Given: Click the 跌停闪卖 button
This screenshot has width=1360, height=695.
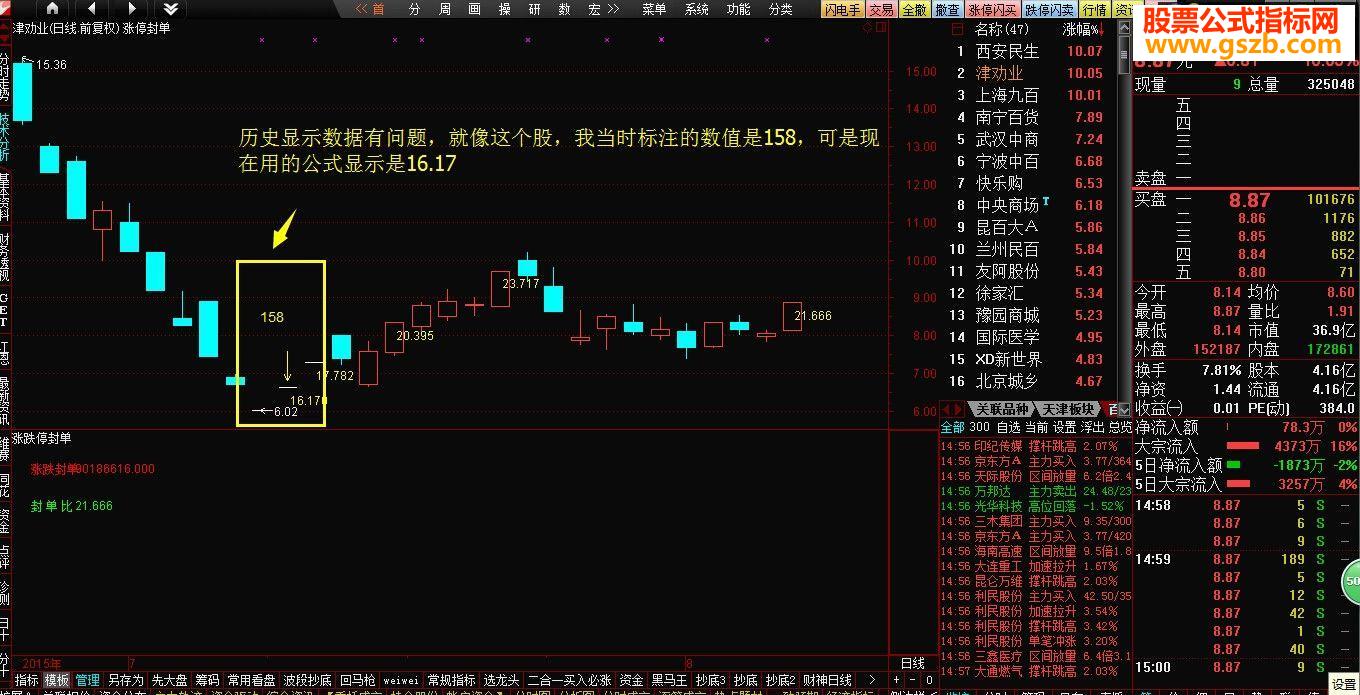Looking at the screenshot, I should 1048,9.
